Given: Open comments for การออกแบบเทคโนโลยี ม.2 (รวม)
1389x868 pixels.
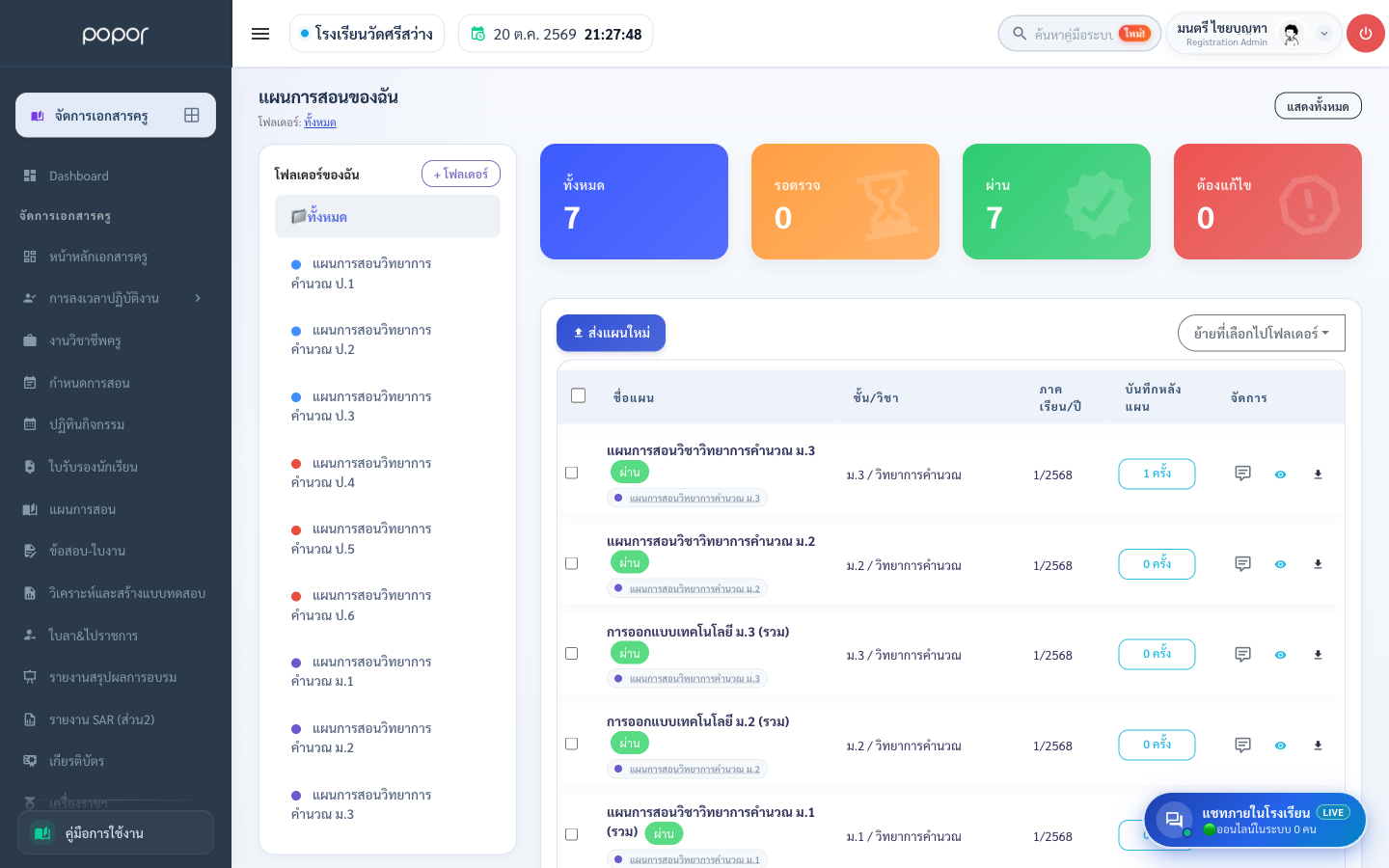Looking at the screenshot, I should click(x=1242, y=746).
